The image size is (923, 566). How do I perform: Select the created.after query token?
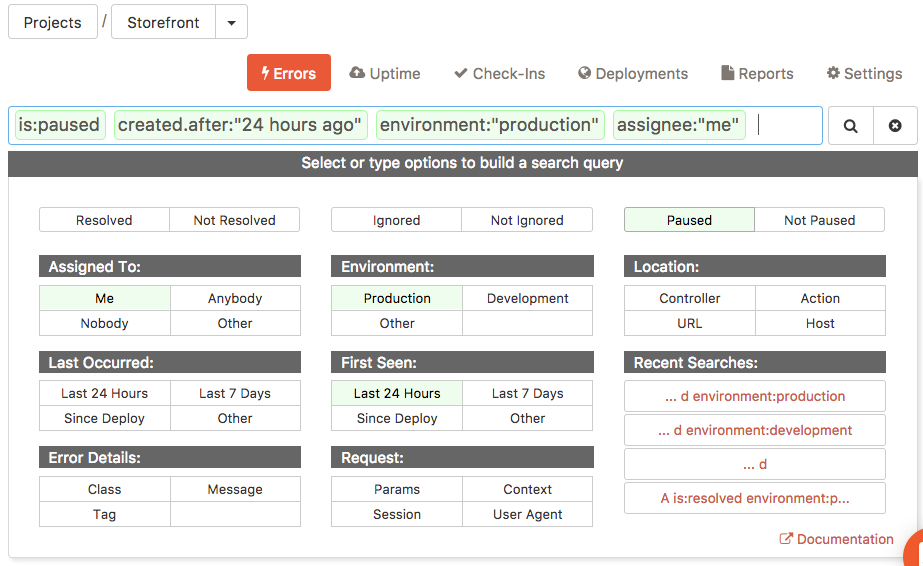coord(241,125)
